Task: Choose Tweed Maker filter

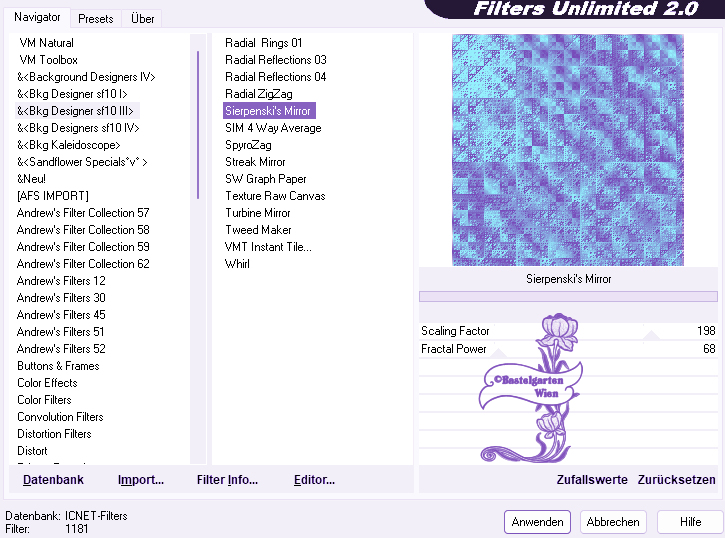Action: point(258,230)
